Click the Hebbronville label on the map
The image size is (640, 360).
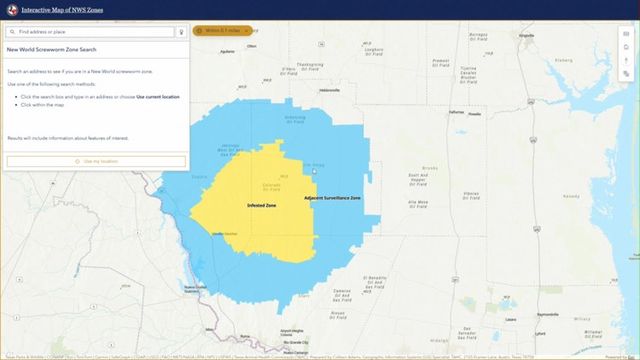coord(329,90)
